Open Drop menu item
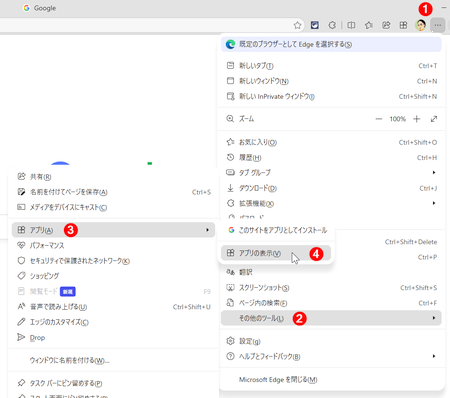The height and width of the screenshot is (398, 450). pos(113,337)
